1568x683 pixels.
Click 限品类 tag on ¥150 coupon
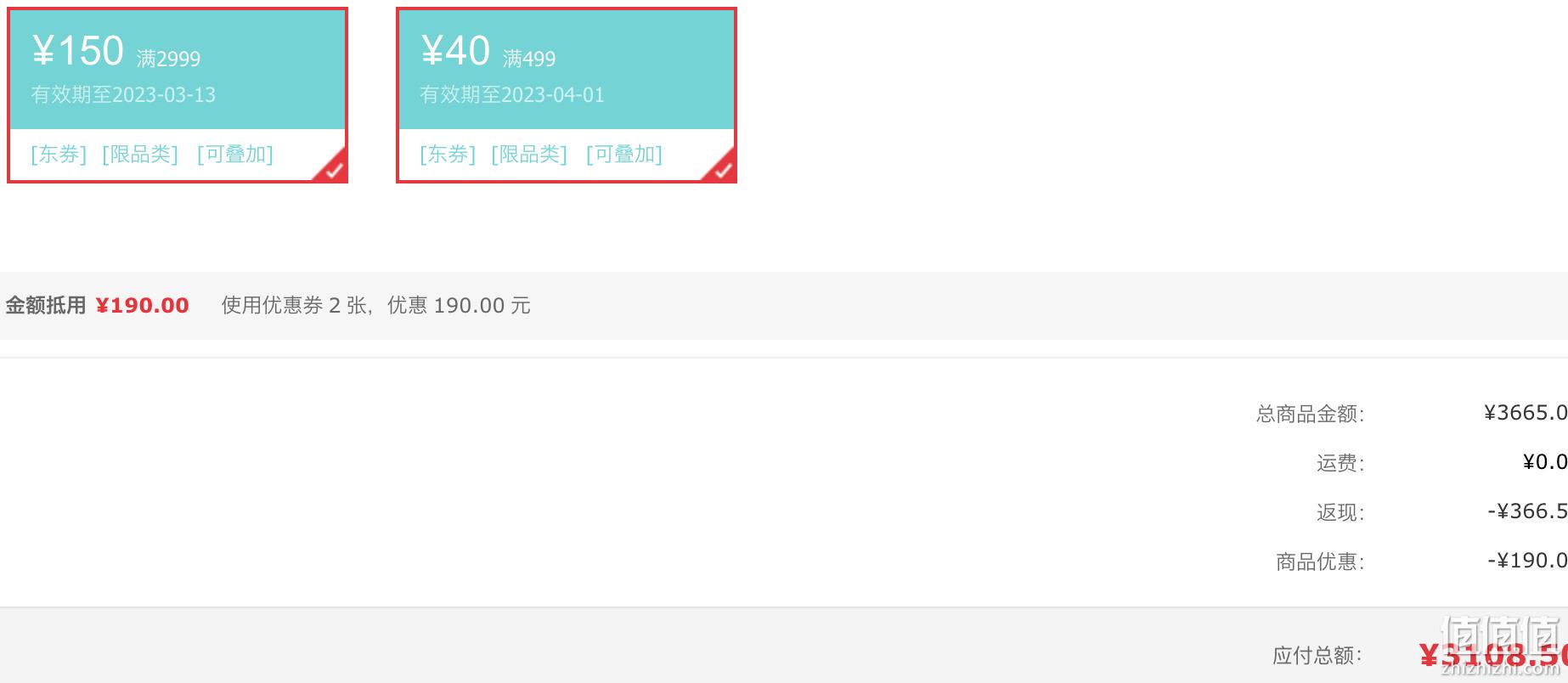140,155
